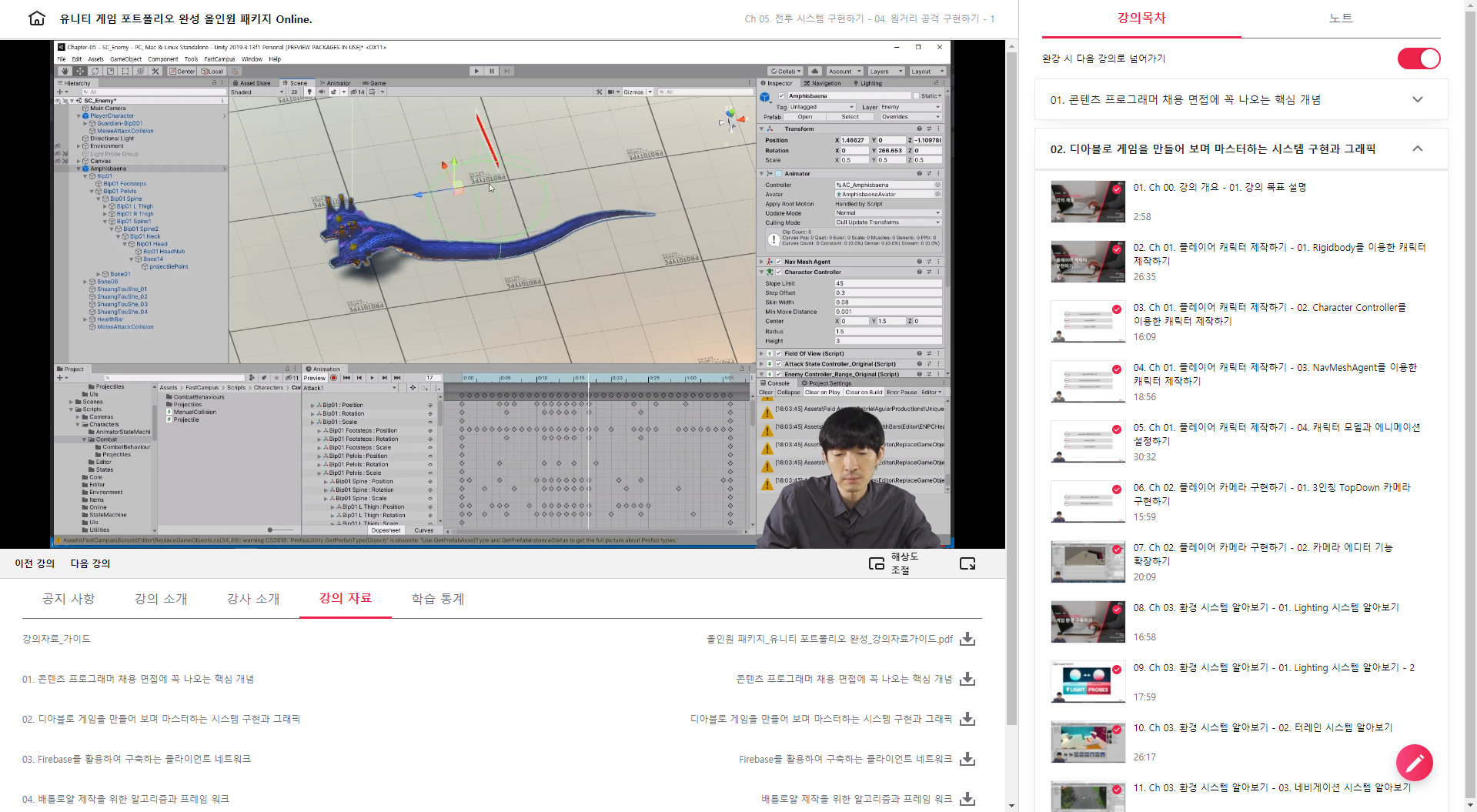This screenshot has height=812, width=1477.
Task: Switch to the 강의목차 tab
Action: tap(1141, 18)
